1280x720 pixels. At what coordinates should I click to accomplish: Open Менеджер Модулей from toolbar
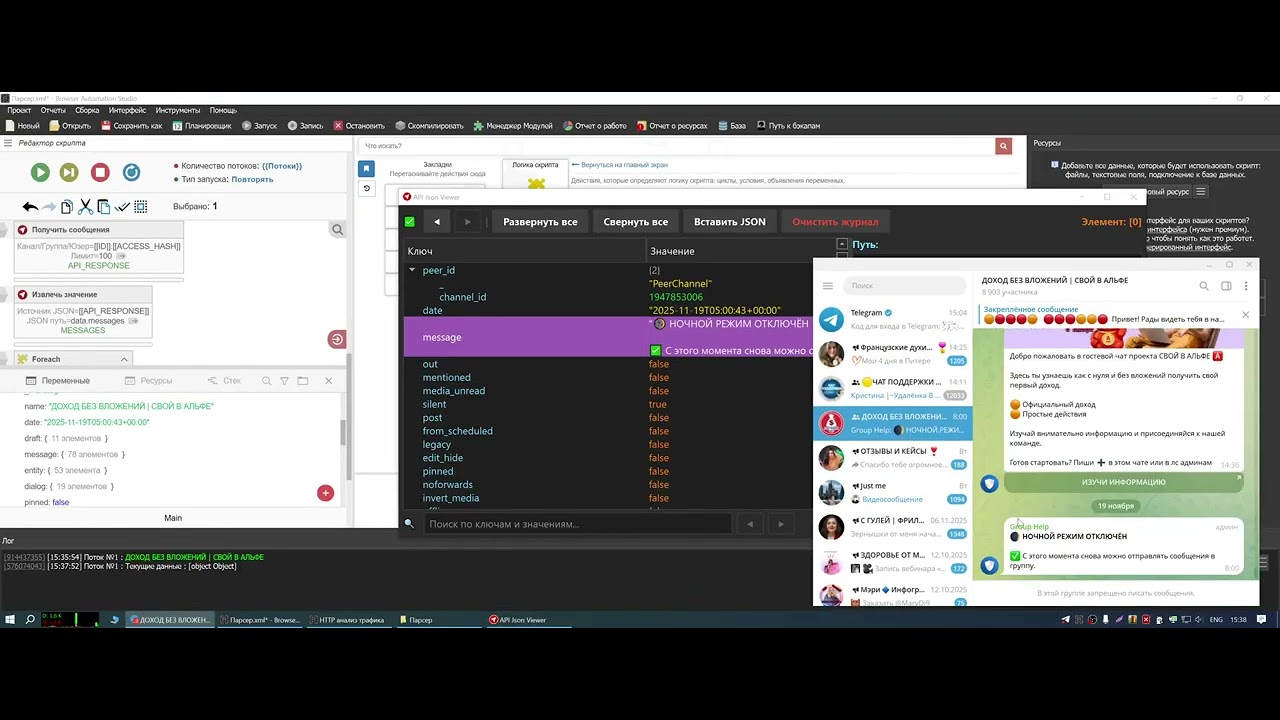pos(513,126)
